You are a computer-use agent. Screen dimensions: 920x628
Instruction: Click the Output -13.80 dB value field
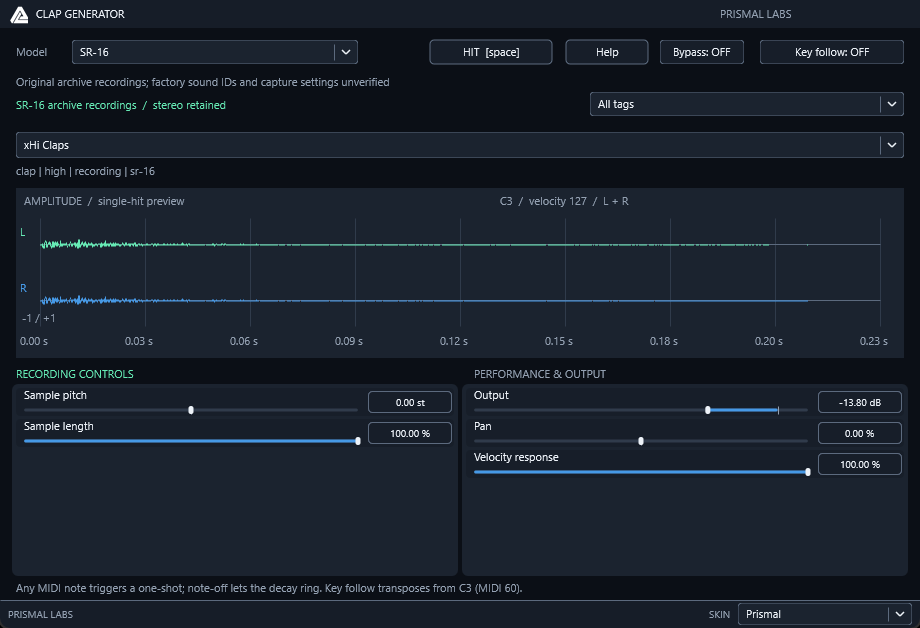[860, 402]
